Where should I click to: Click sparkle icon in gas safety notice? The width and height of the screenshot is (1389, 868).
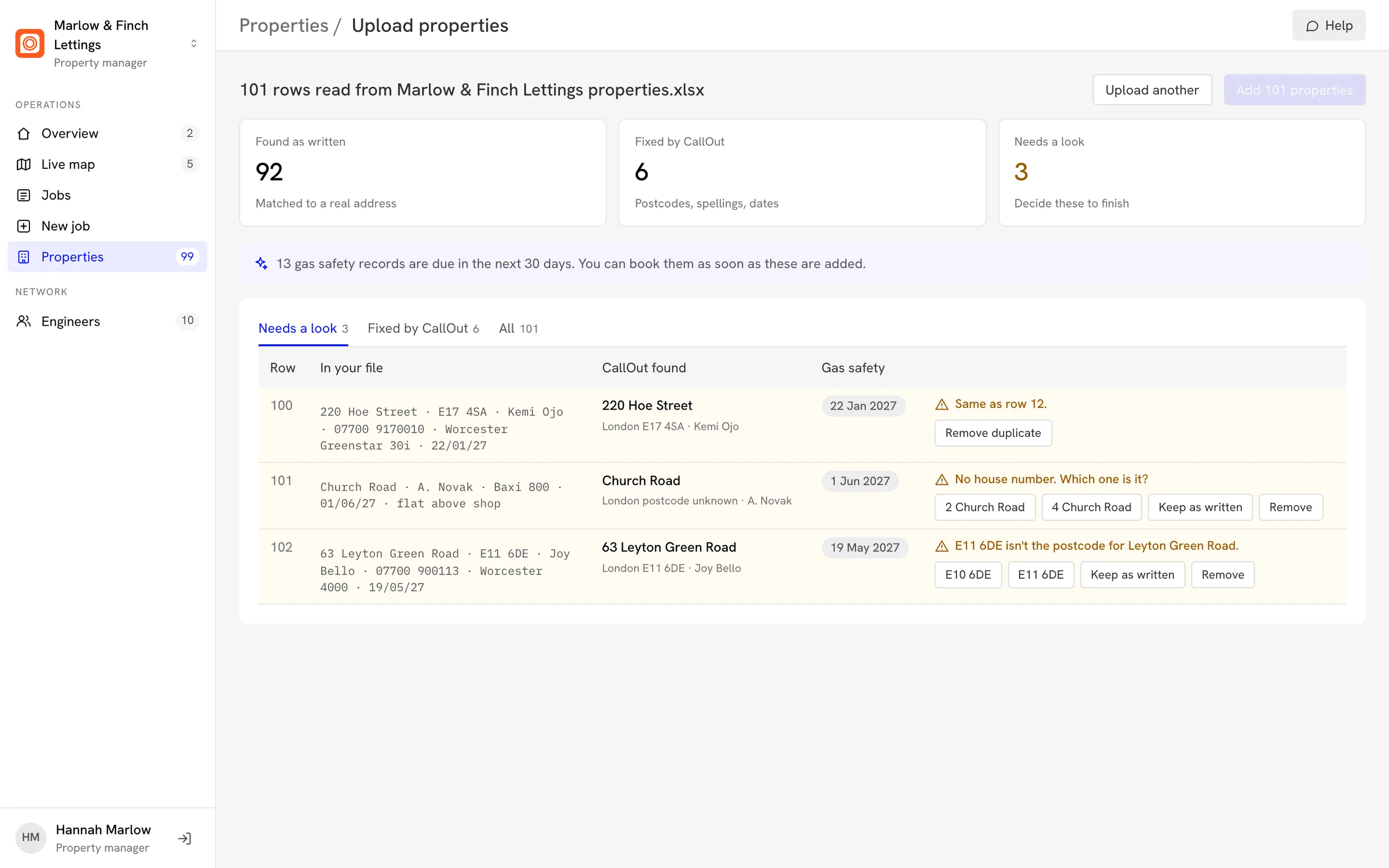(262, 264)
